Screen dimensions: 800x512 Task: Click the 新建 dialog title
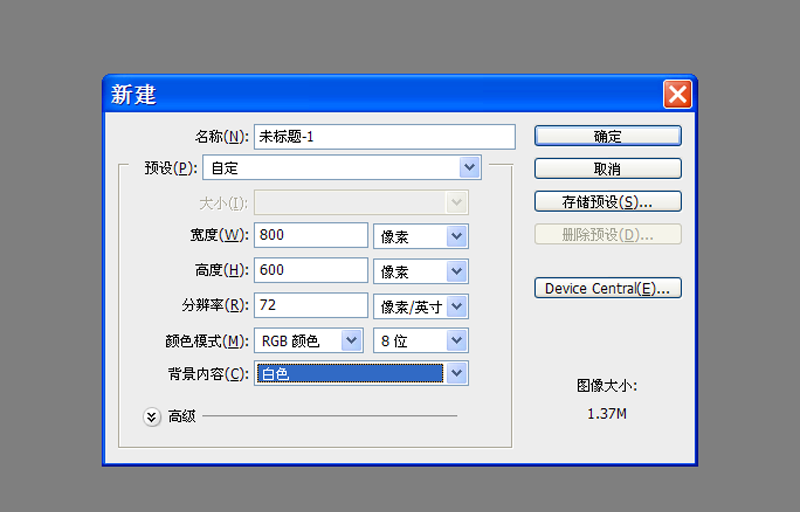pos(134,95)
